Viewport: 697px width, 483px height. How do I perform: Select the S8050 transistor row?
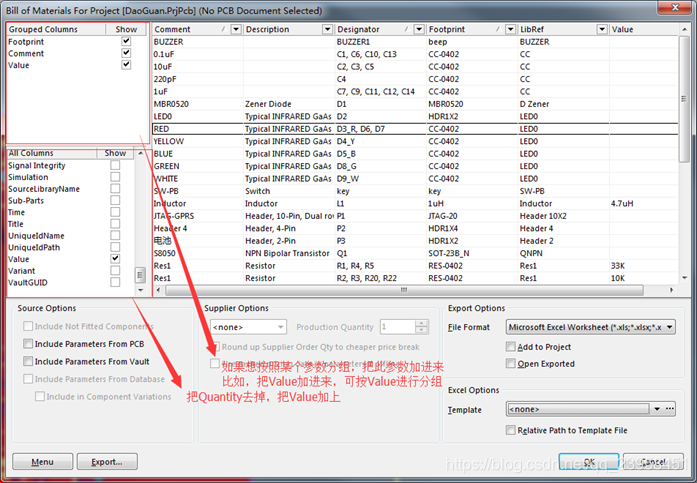(415, 253)
